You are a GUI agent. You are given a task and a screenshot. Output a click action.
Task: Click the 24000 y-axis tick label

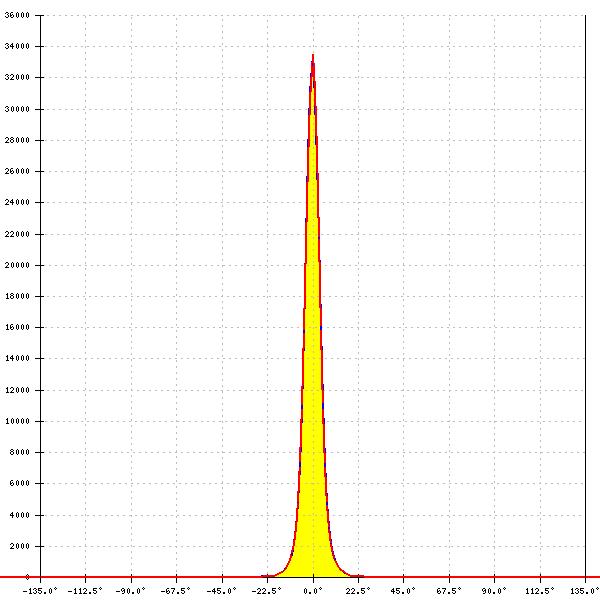[x=17, y=202]
